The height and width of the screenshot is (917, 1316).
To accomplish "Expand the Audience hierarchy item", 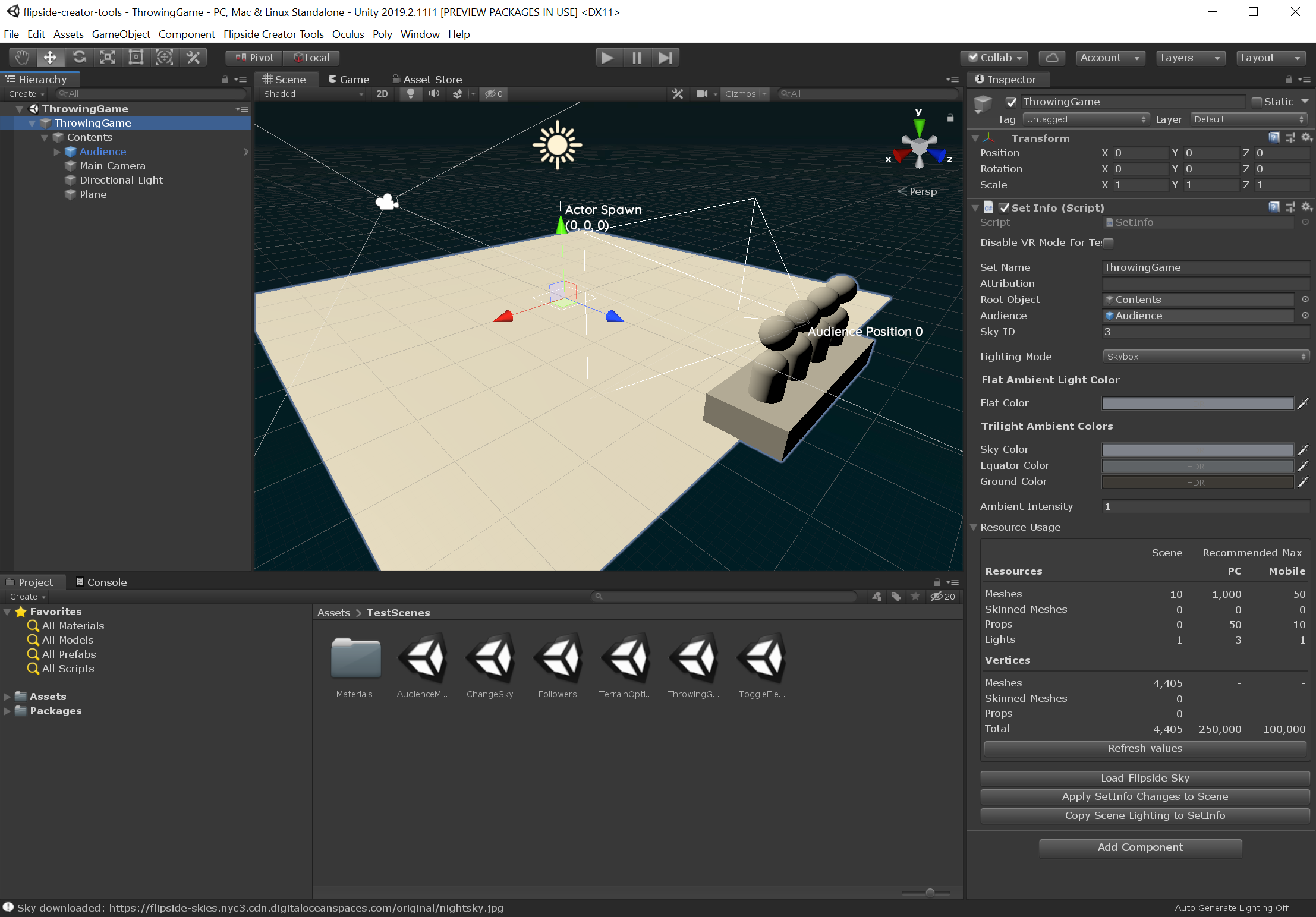I will pos(57,152).
